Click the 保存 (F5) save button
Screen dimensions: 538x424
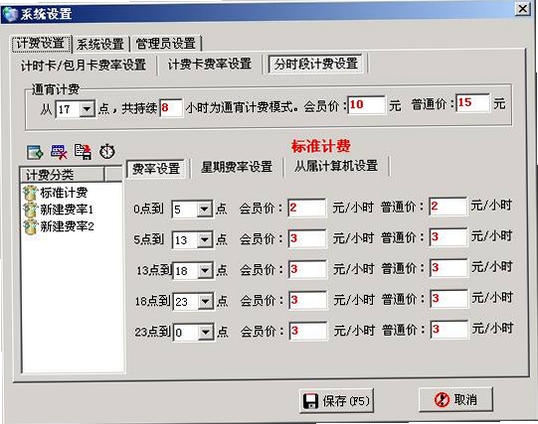[x=336, y=401]
